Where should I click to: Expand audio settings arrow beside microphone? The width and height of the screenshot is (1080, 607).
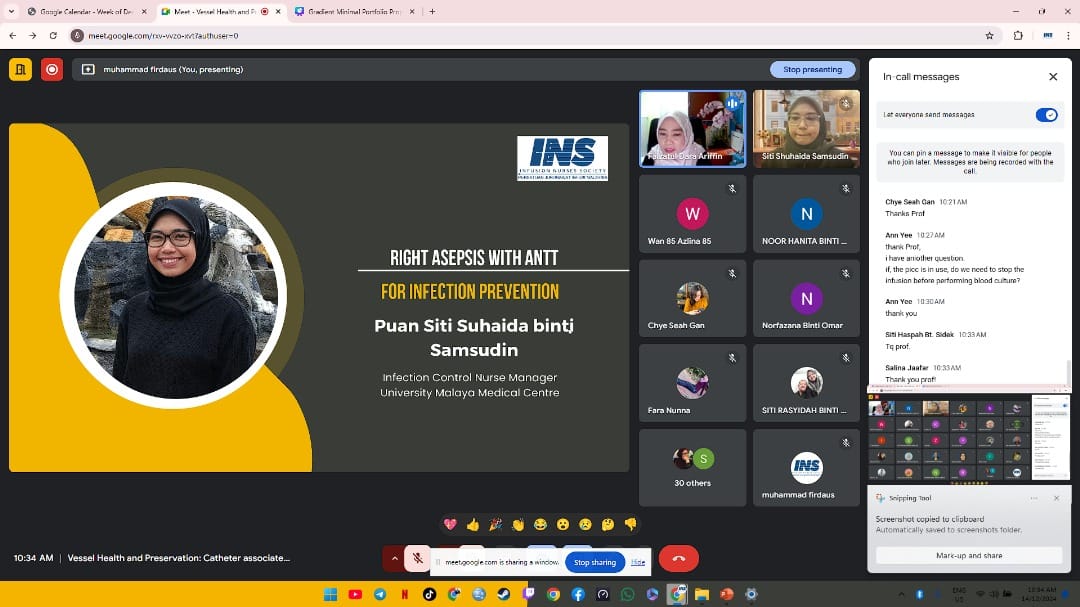point(394,559)
